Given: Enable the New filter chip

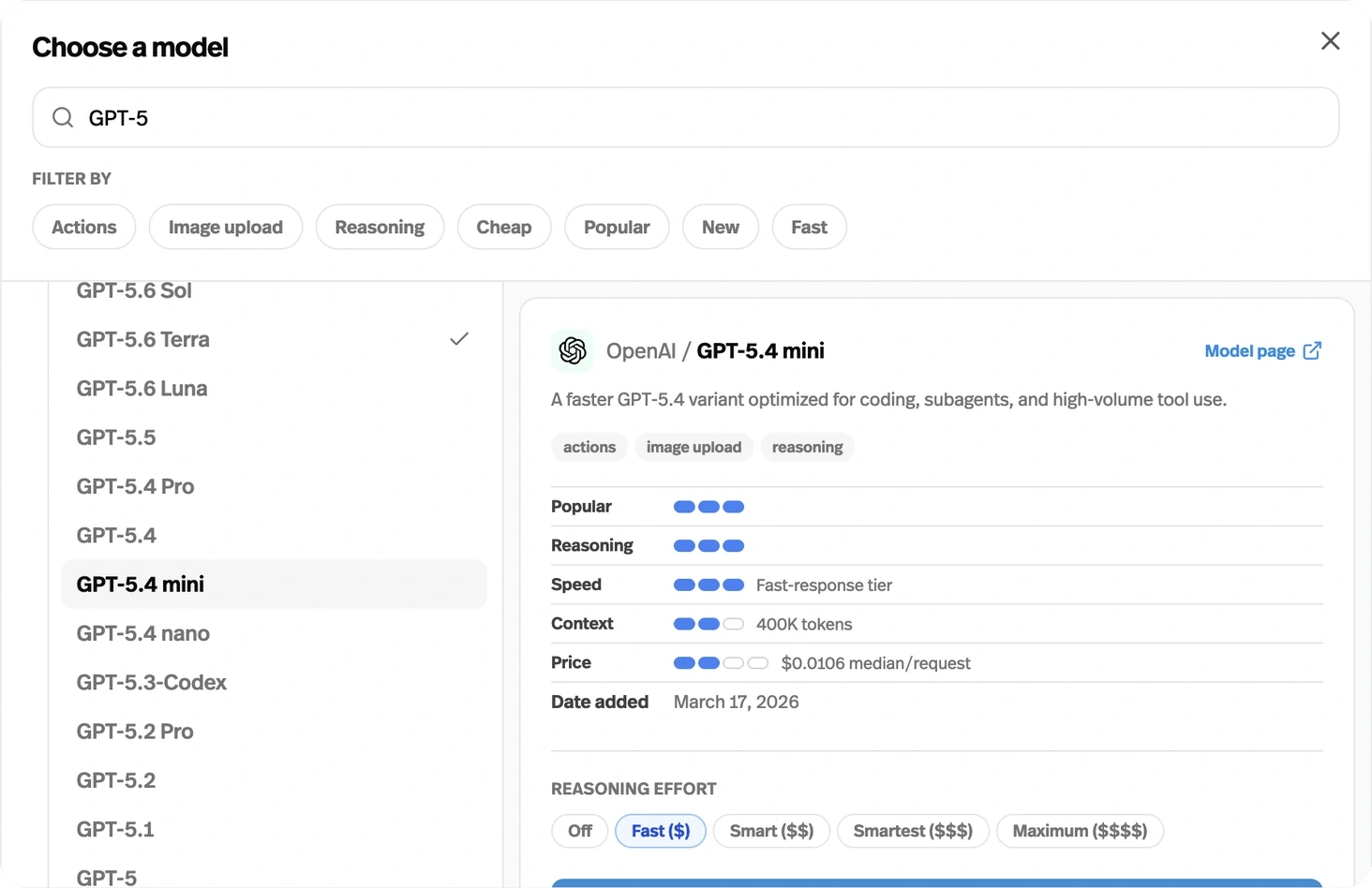Looking at the screenshot, I should (721, 227).
